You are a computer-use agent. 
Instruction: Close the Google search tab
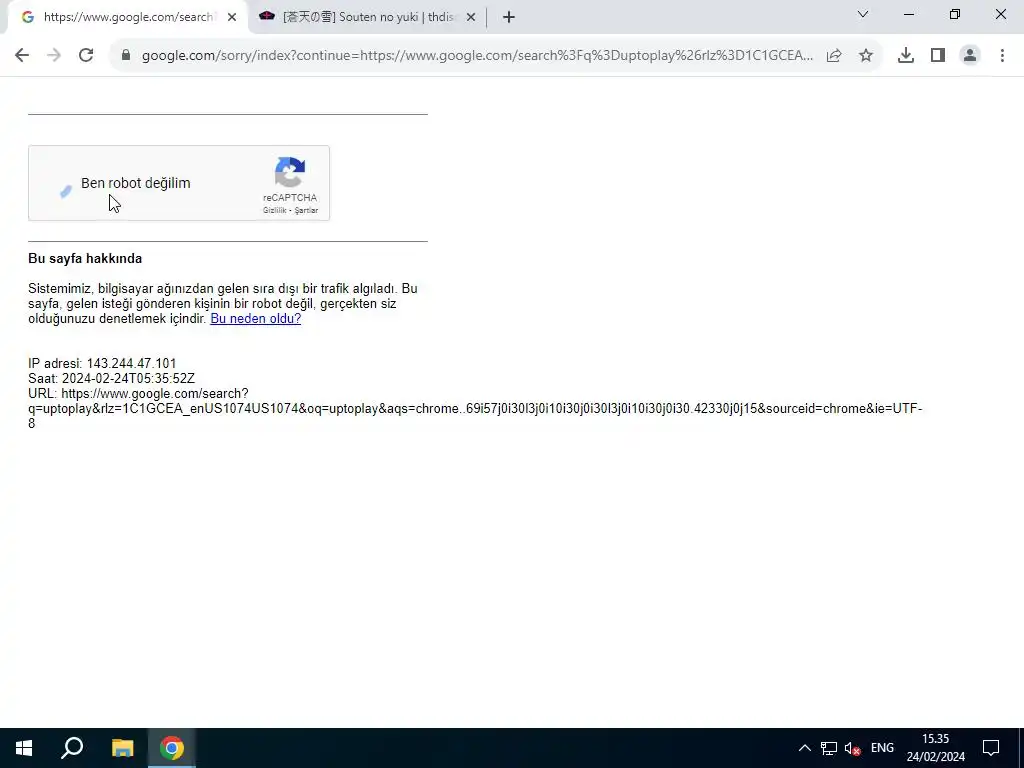pos(232,17)
